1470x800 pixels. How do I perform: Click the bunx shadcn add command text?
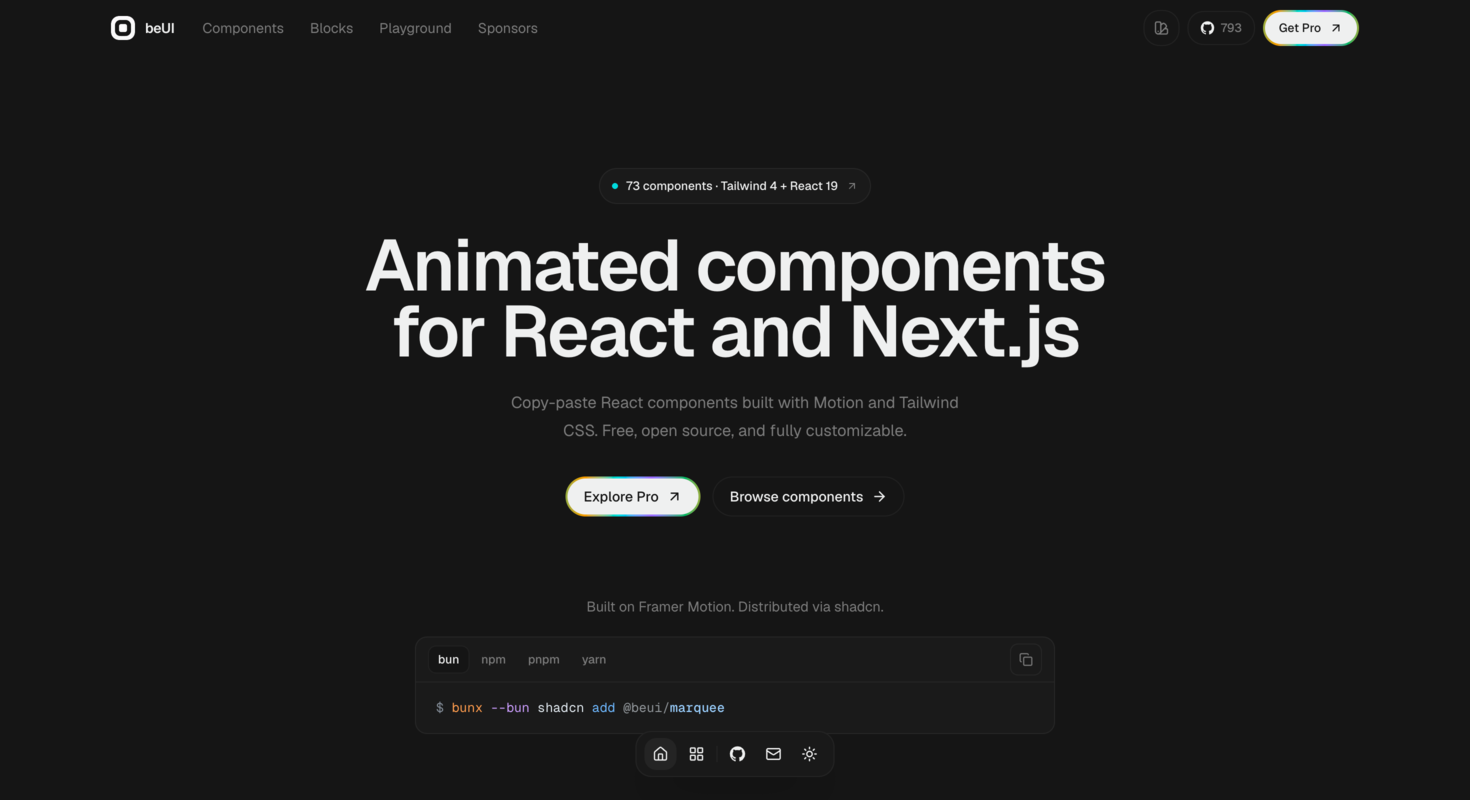(580, 708)
